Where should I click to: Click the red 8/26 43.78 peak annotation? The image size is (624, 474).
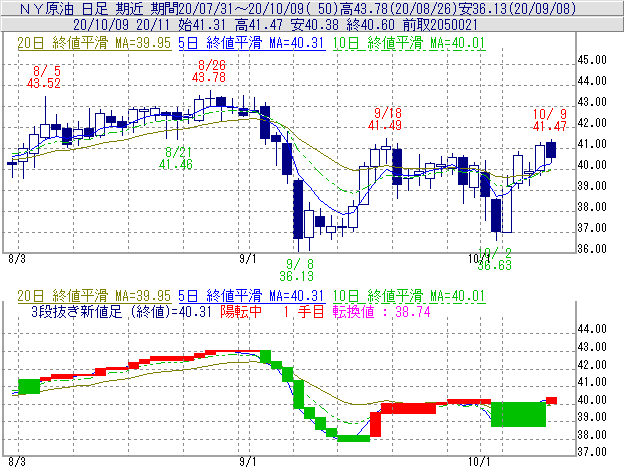click(x=209, y=71)
